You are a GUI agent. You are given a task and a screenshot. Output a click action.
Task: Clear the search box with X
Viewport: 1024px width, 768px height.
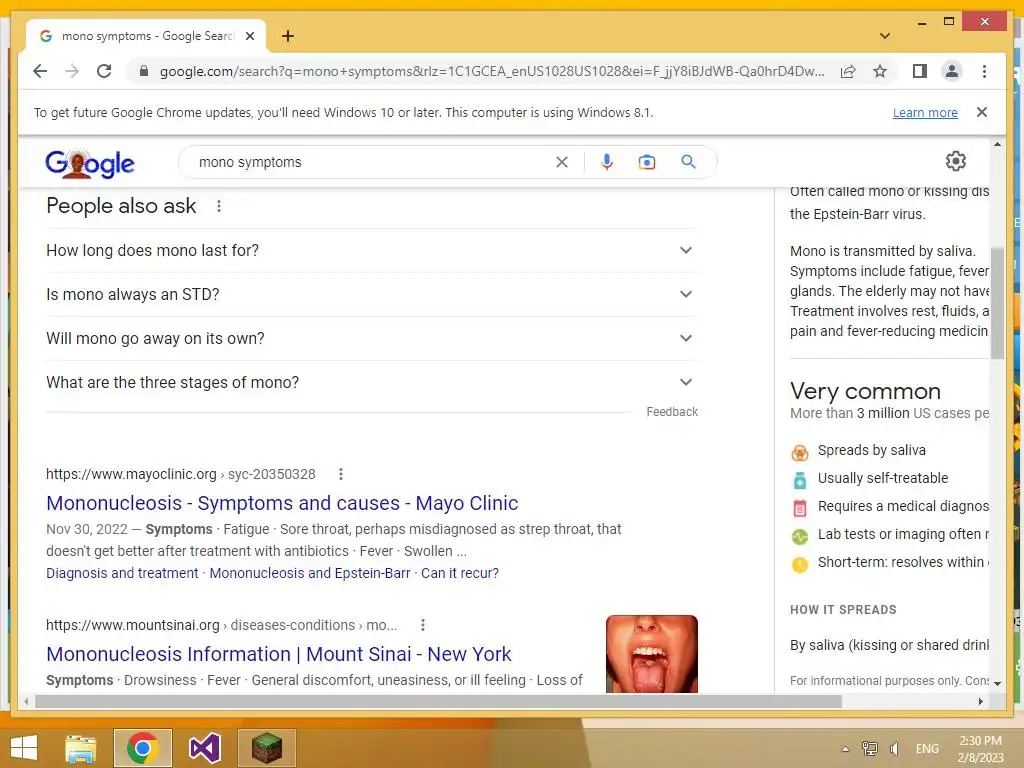pos(562,162)
